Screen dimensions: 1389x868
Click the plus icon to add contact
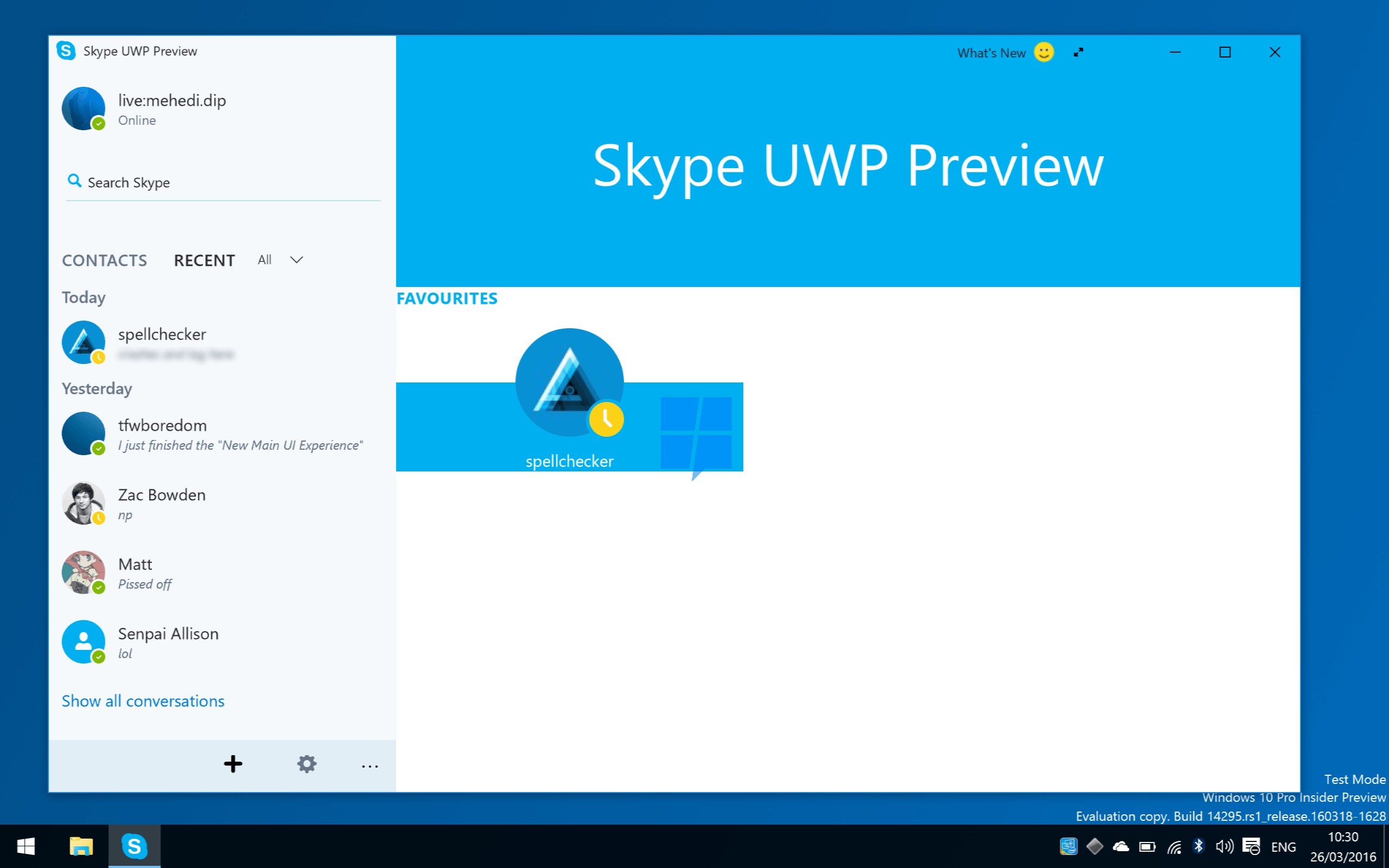(233, 764)
